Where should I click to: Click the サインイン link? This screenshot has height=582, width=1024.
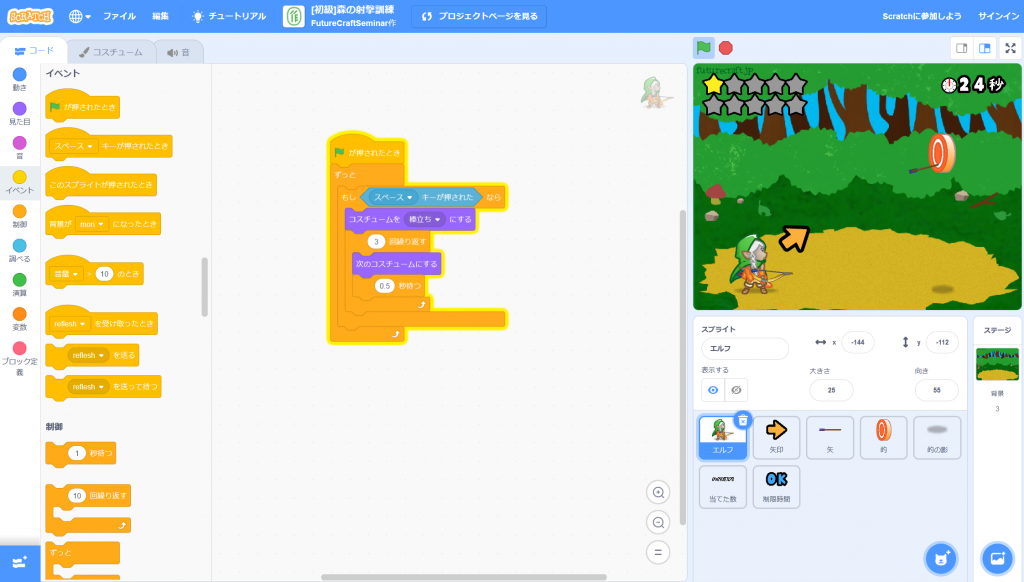click(999, 16)
